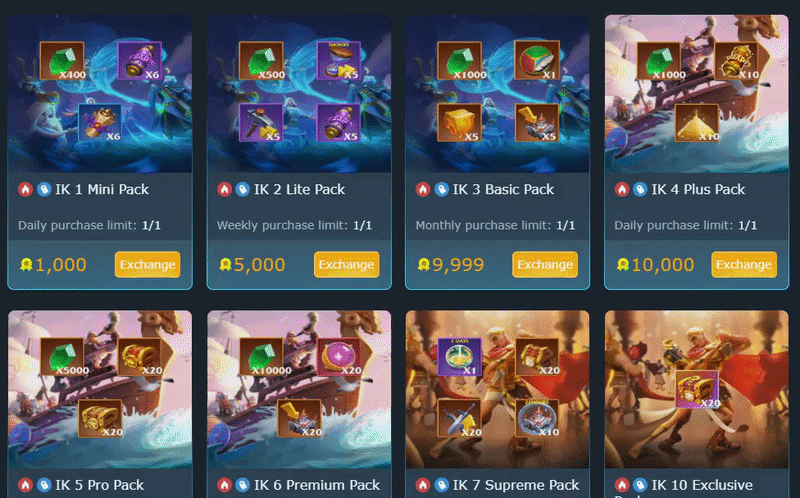The height and width of the screenshot is (498, 800).
Task: Click the red flame badge beside IK 1 Mini Pack
Action: tap(25, 189)
